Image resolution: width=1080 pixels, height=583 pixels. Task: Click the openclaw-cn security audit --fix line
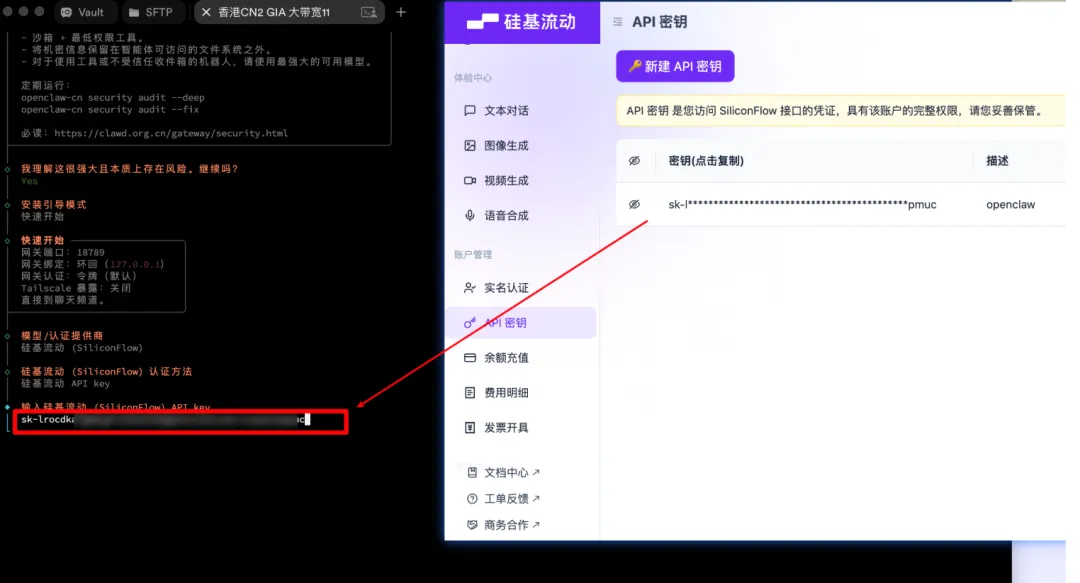coord(110,110)
